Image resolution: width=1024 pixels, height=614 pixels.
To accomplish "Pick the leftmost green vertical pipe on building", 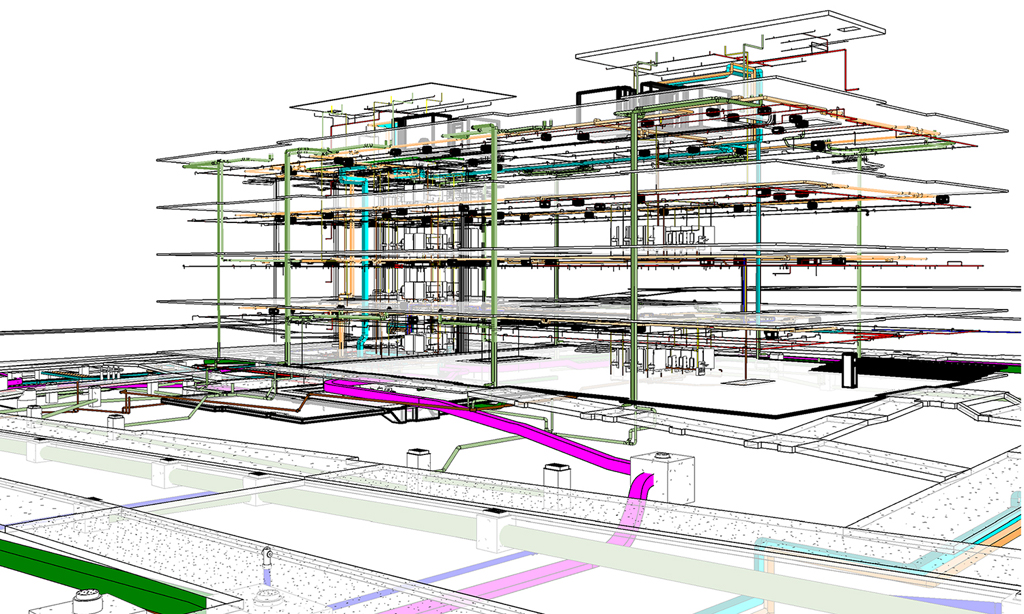I will point(219,260).
